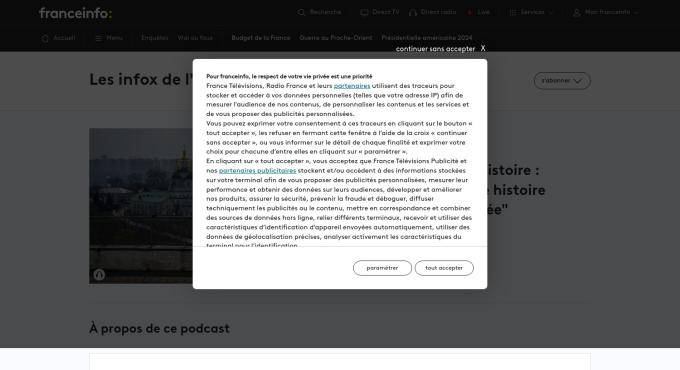Screen dimensions: 680x370
Task: Select Guerre au Proche-Orient topic
Action: [336, 38]
